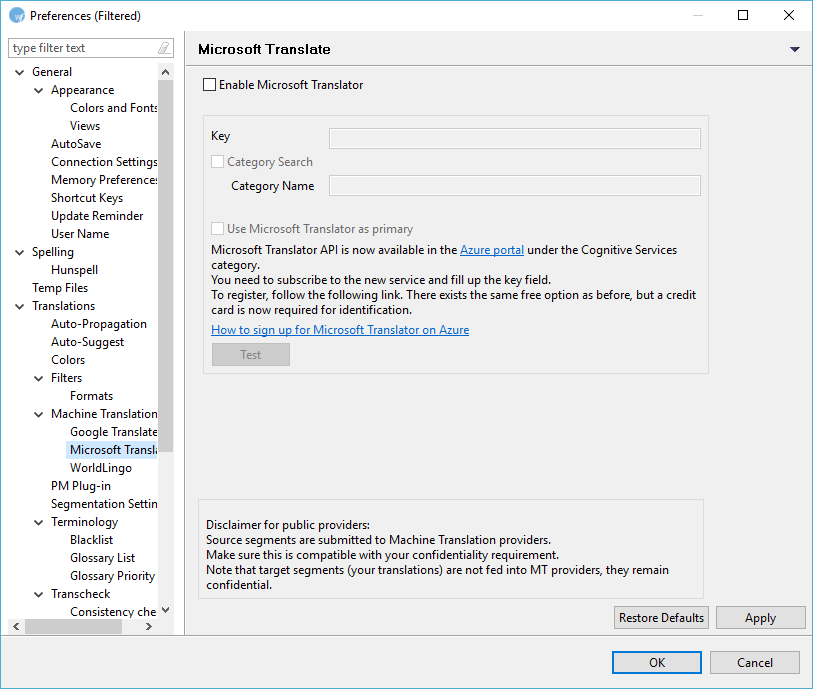Open the Shortcut Keys preferences
The height and width of the screenshot is (689, 813).
pos(87,198)
